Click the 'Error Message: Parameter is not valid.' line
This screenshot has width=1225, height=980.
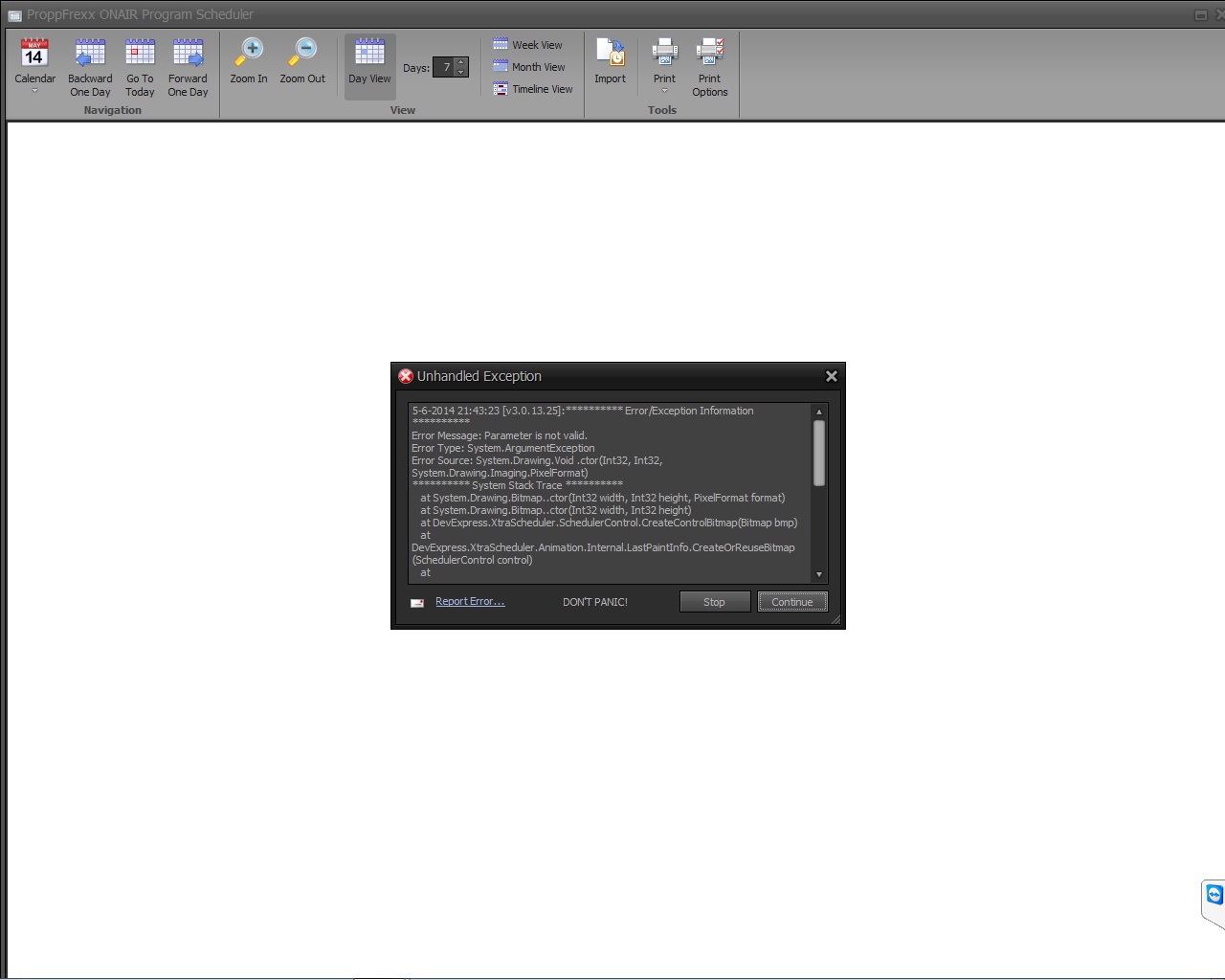[500, 435]
